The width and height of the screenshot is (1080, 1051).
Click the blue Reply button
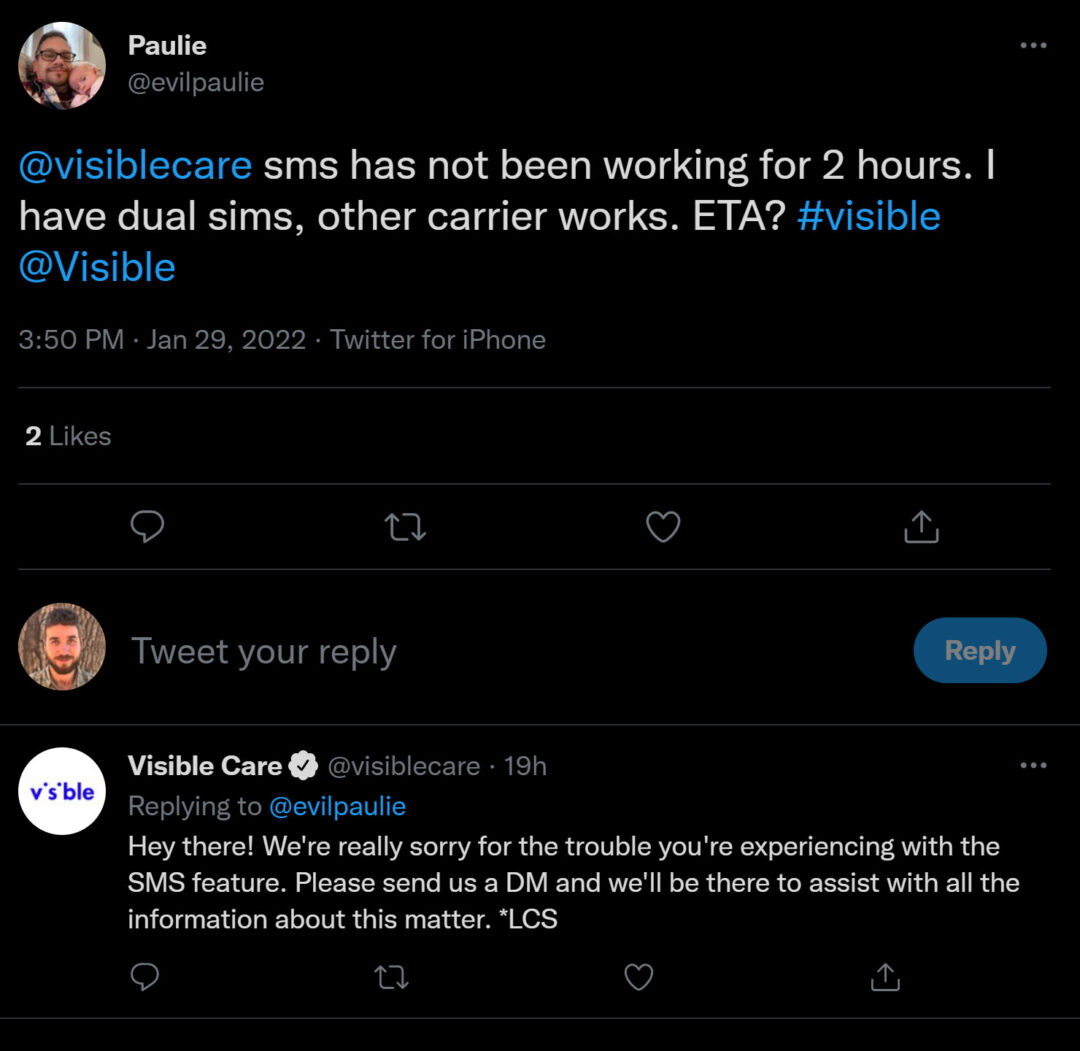979,651
